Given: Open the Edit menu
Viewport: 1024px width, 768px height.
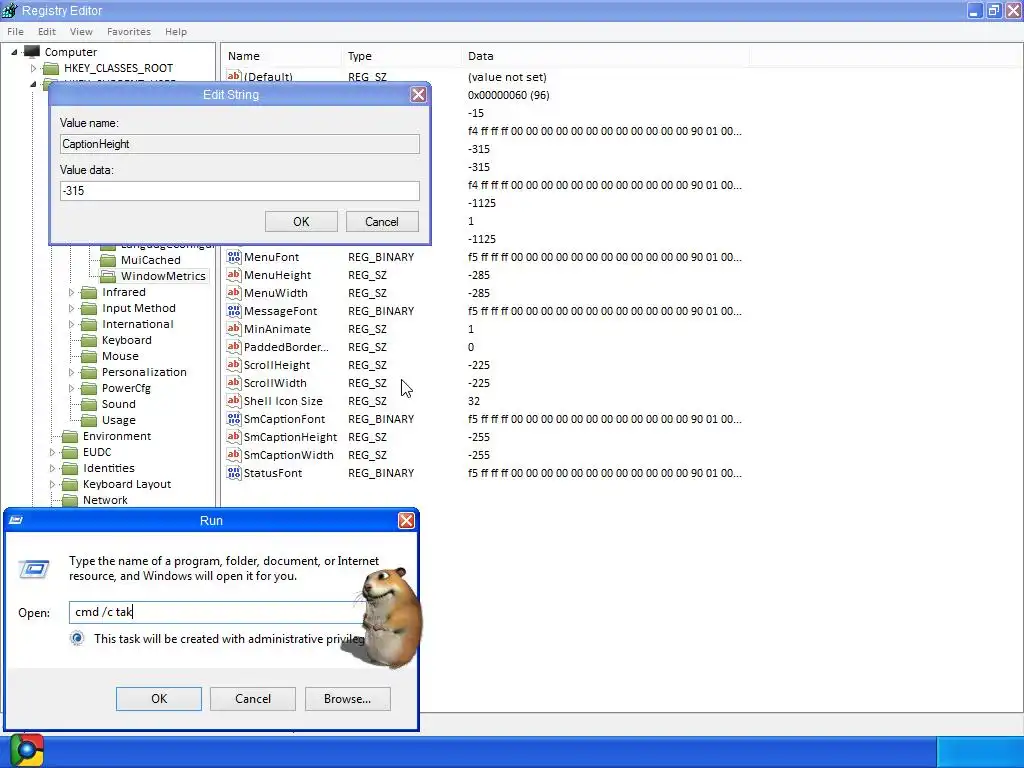Looking at the screenshot, I should pyautogui.click(x=46, y=31).
